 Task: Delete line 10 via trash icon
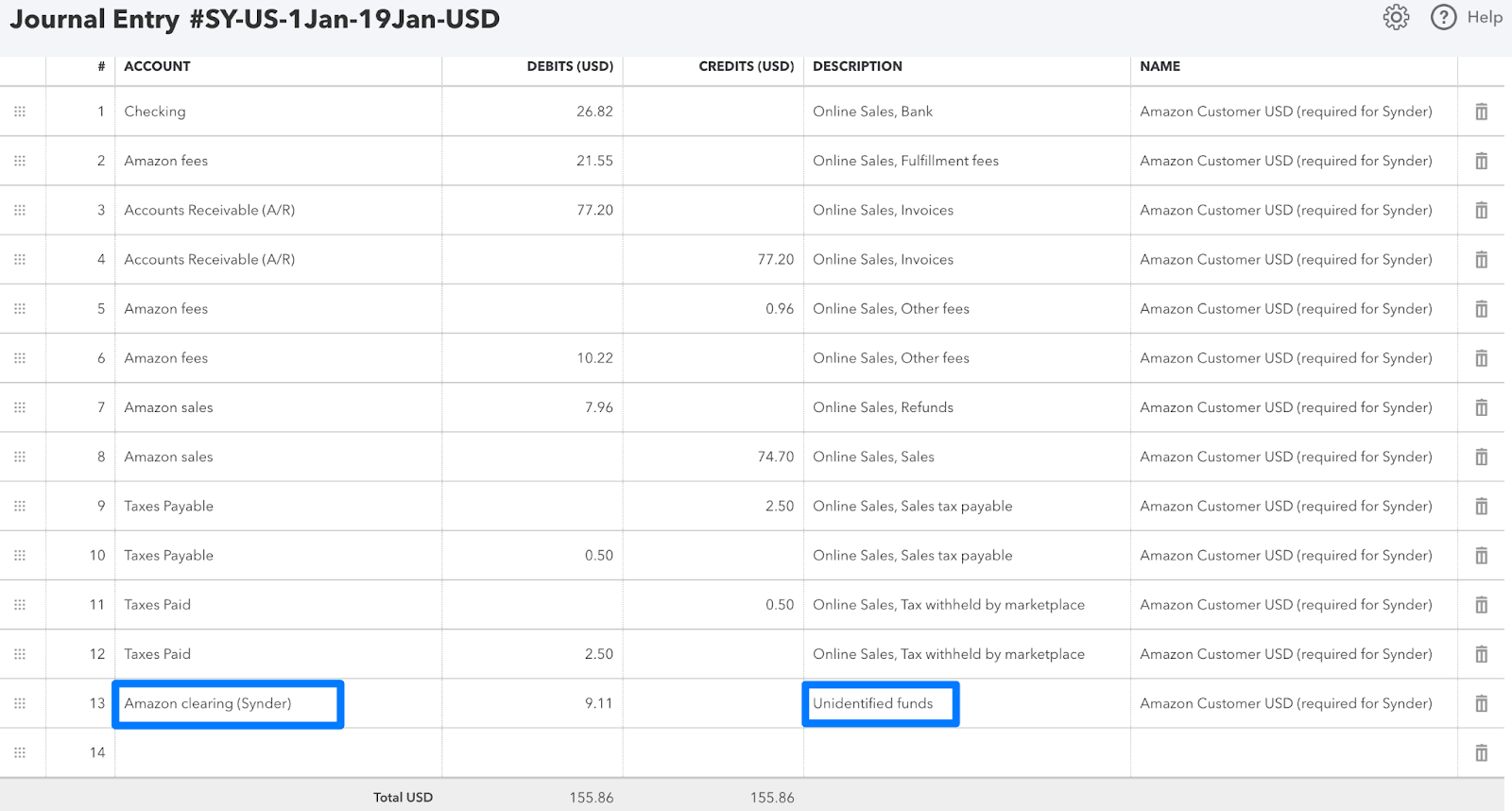click(1481, 556)
